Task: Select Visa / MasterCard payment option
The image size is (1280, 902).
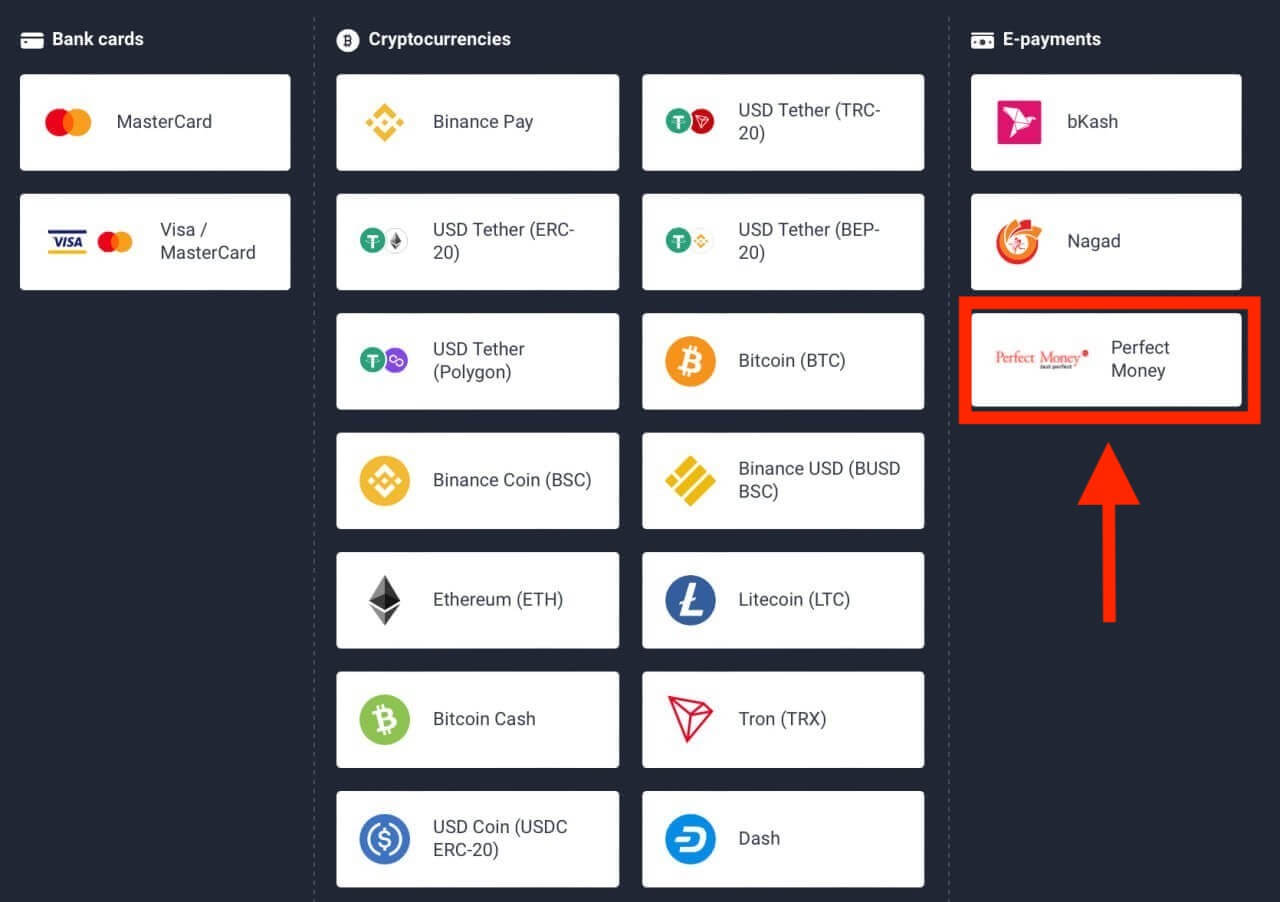Action: tap(155, 242)
